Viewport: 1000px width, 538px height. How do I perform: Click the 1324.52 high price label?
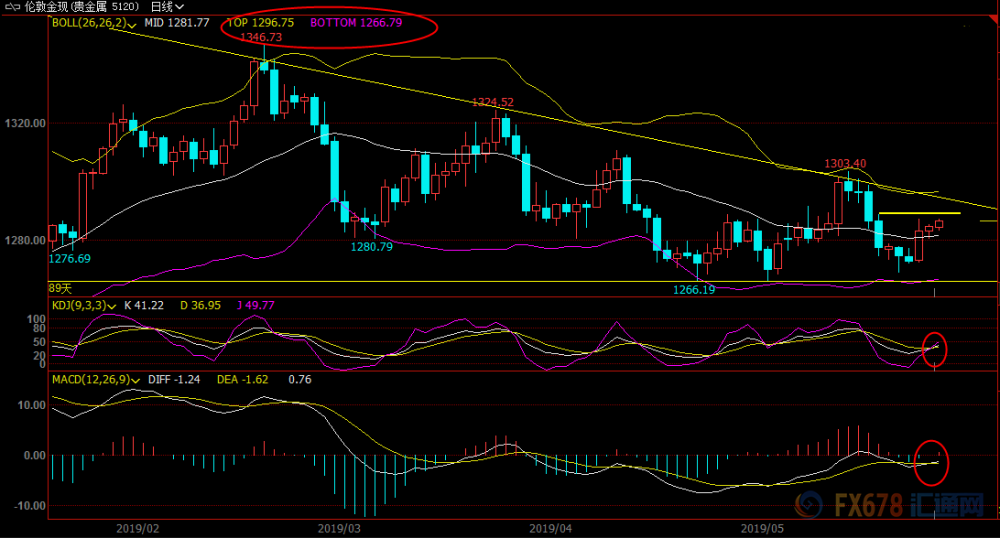[492, 102]
